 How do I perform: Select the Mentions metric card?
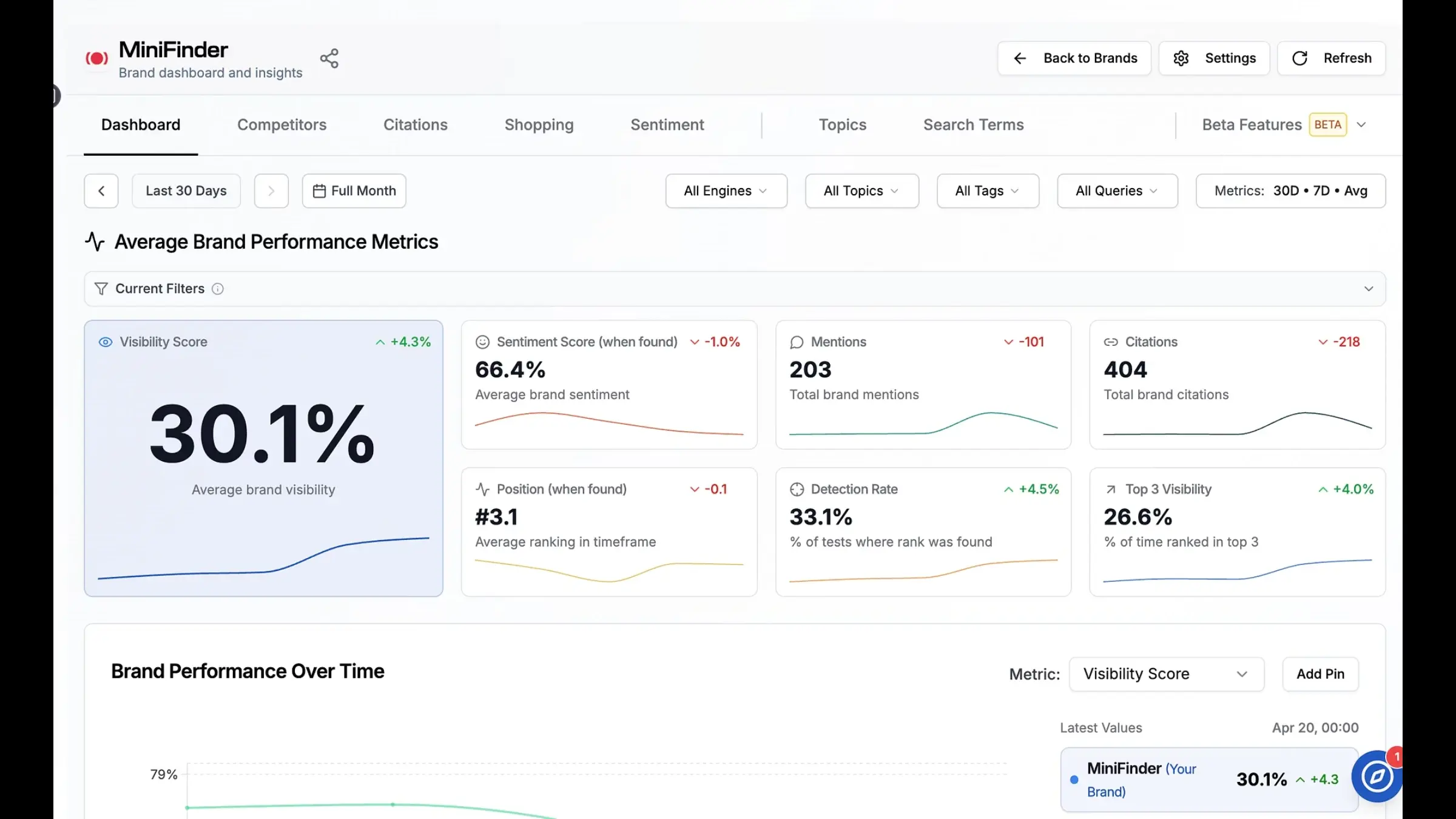(923, 385)
